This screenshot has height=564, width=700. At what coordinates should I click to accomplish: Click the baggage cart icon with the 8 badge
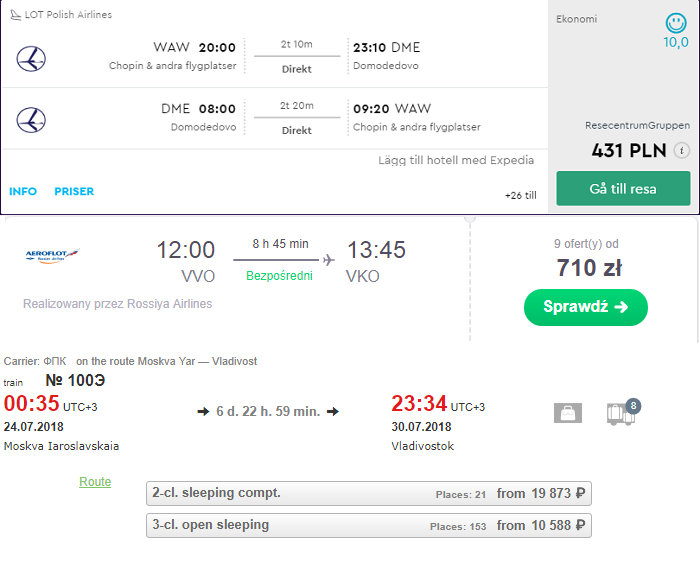[x=621, y=414]
